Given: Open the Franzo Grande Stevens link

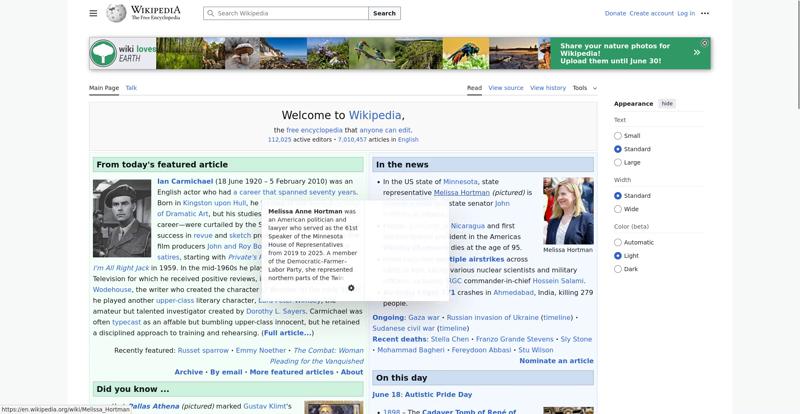Looking at the screenshot, I should coord(514,339).
